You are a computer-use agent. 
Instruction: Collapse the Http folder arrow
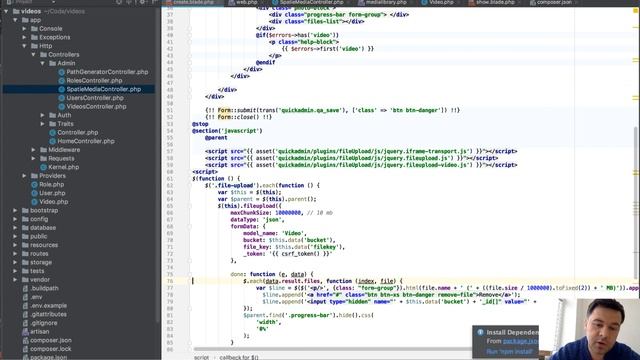[24, 46]
